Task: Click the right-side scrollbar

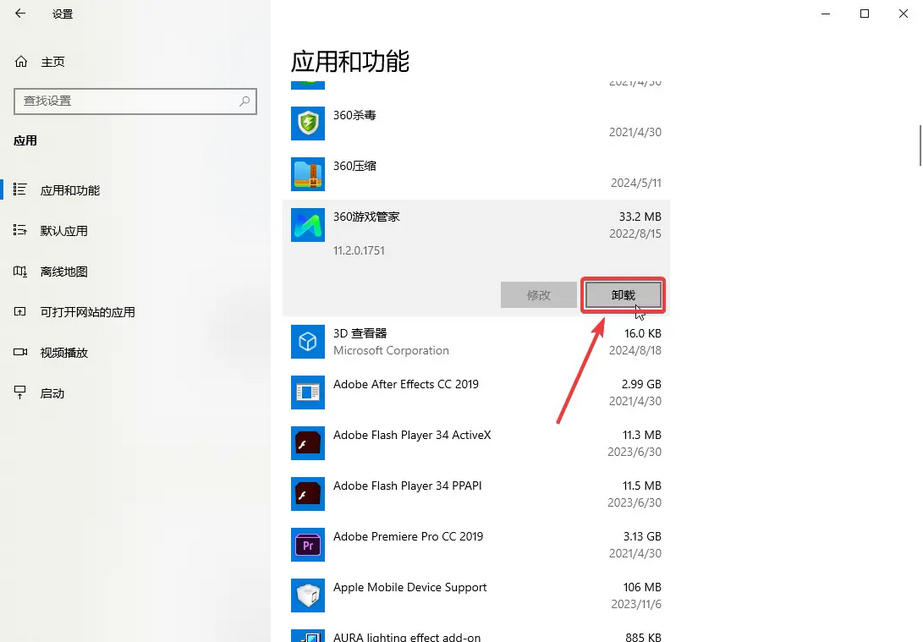Action: [x=917, y=160]
